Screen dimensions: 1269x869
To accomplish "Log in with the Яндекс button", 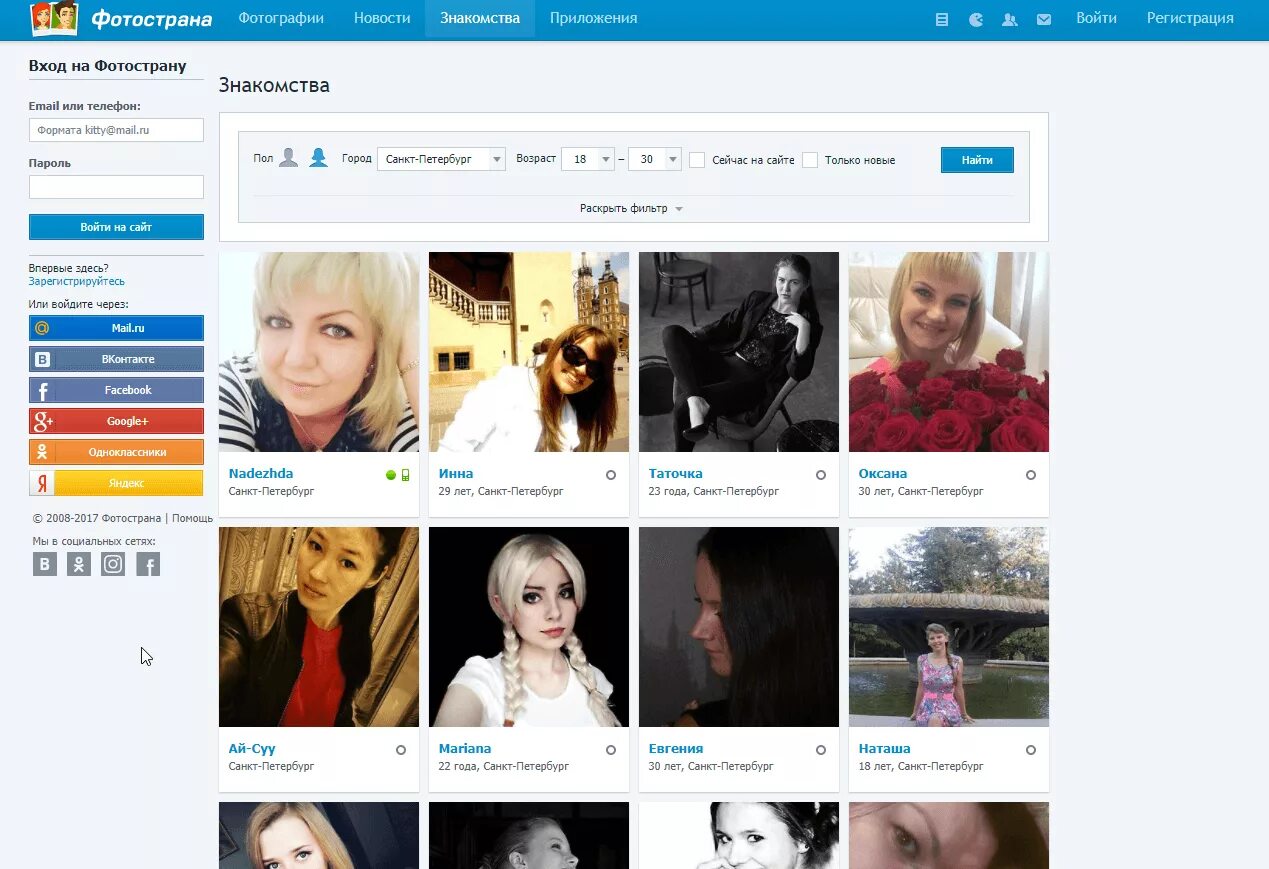I will (x=116, y=483).
